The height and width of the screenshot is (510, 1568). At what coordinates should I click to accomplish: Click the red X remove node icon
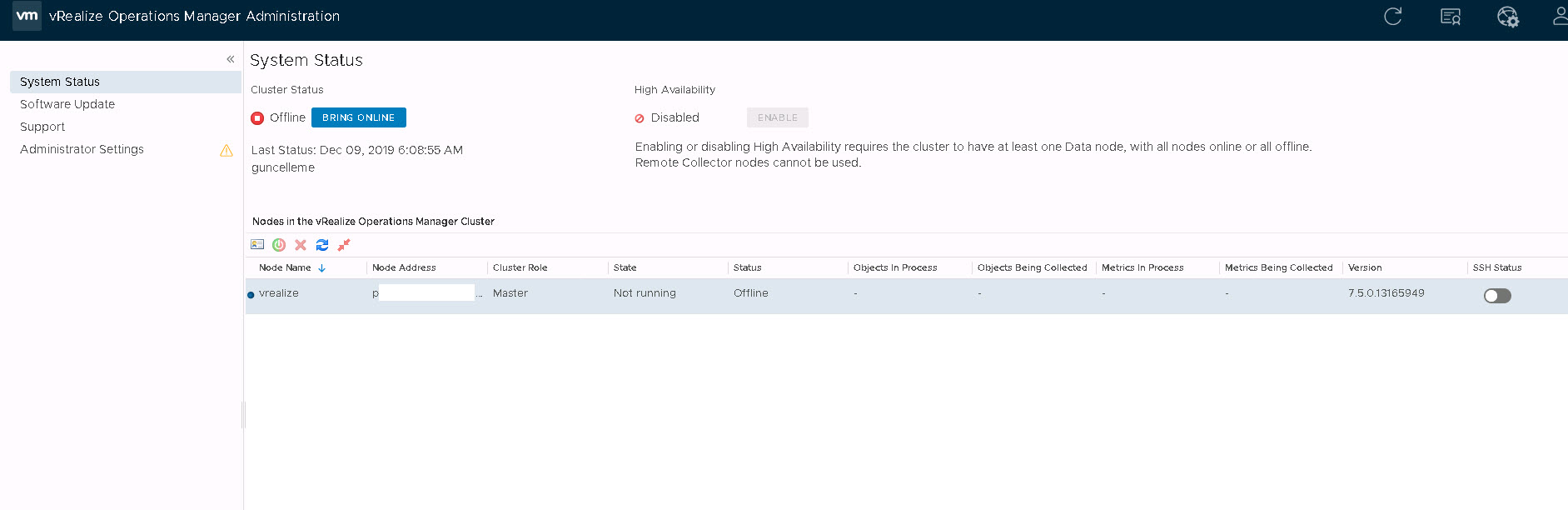[x=301, y=245]
